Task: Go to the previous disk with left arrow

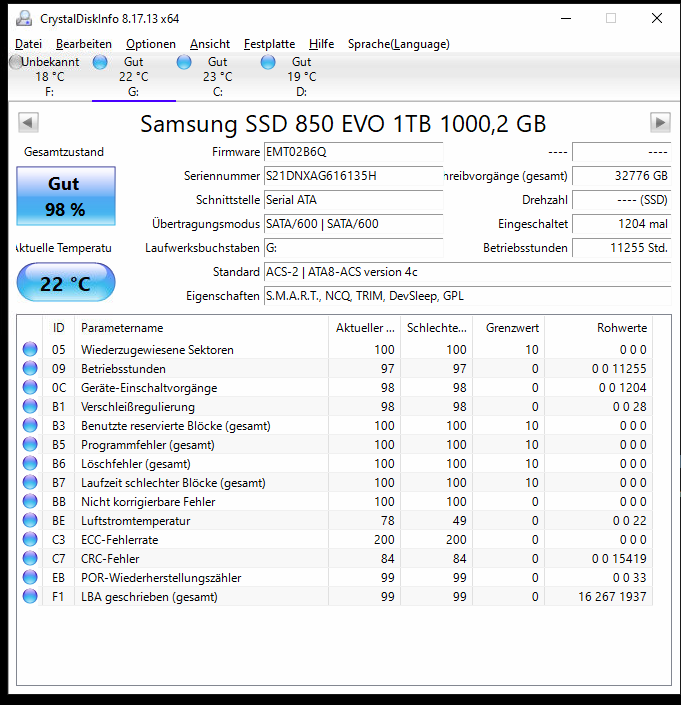Action: tap(28, 123)
